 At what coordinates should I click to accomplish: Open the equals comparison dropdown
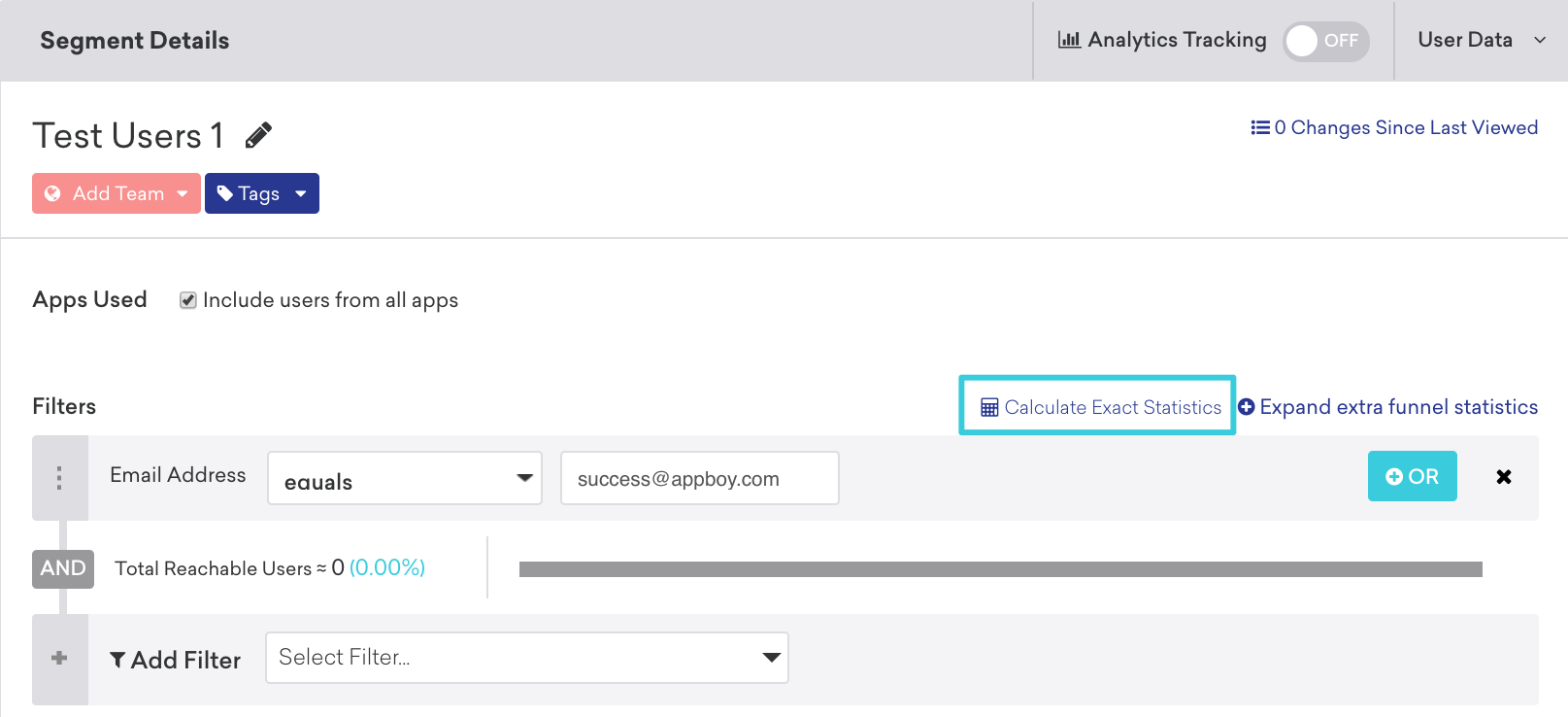point(405,478)
